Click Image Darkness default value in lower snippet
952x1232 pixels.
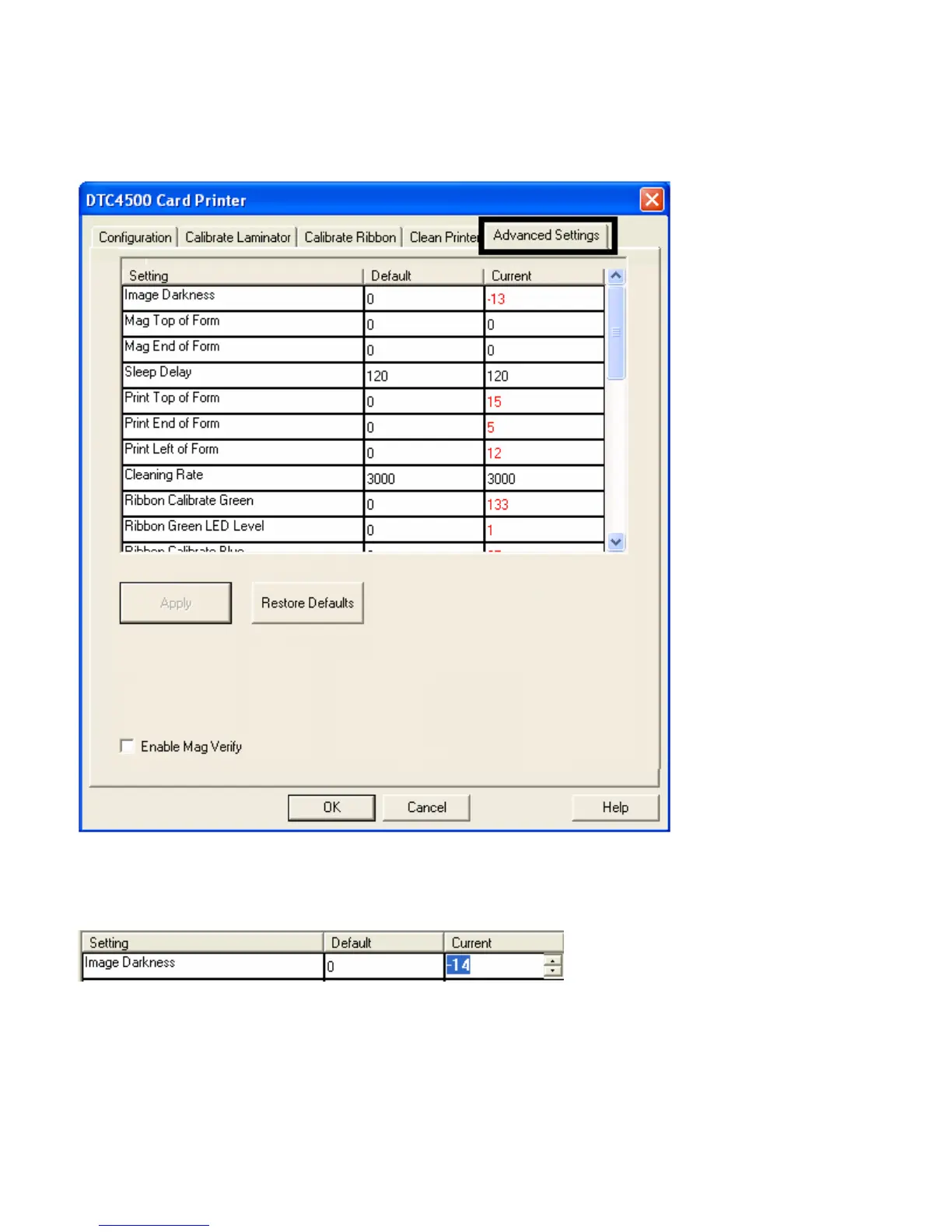384,966
